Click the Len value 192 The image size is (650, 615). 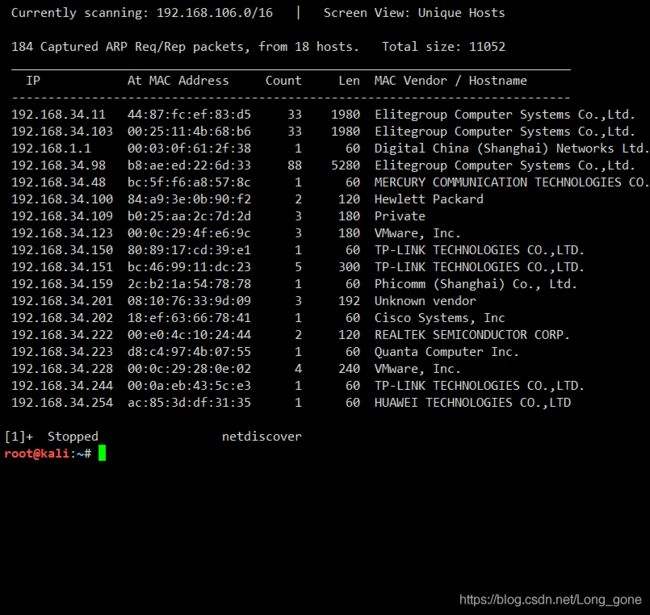click(x=349, y=301)
